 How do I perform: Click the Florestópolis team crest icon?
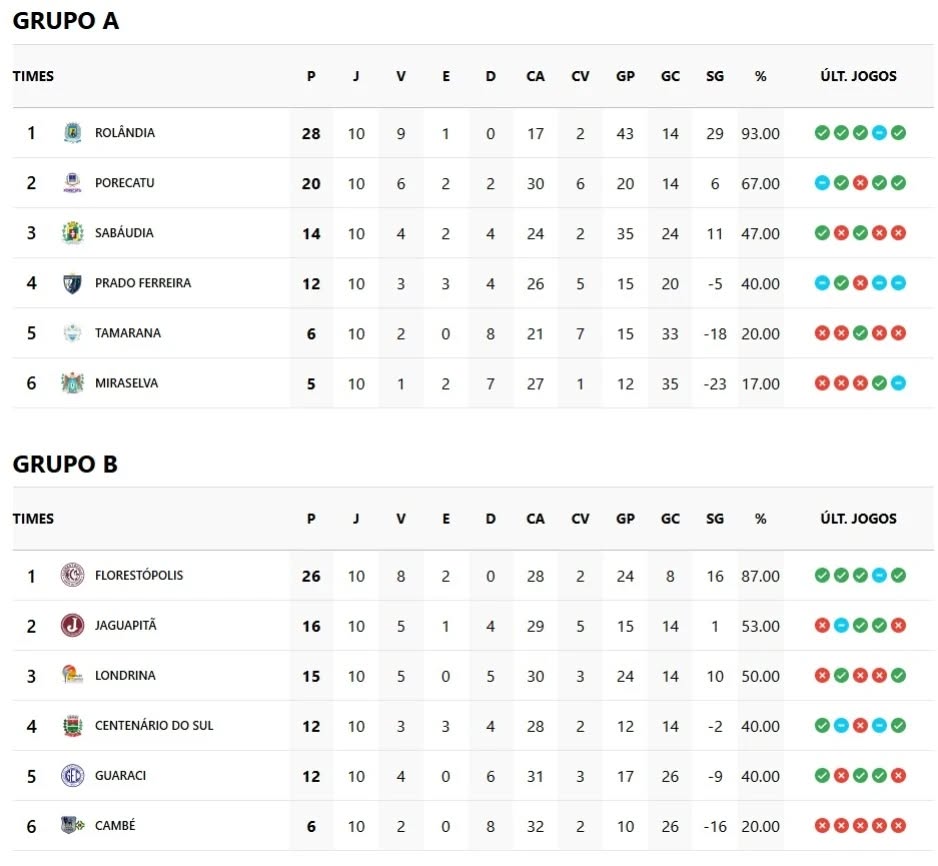72,575
